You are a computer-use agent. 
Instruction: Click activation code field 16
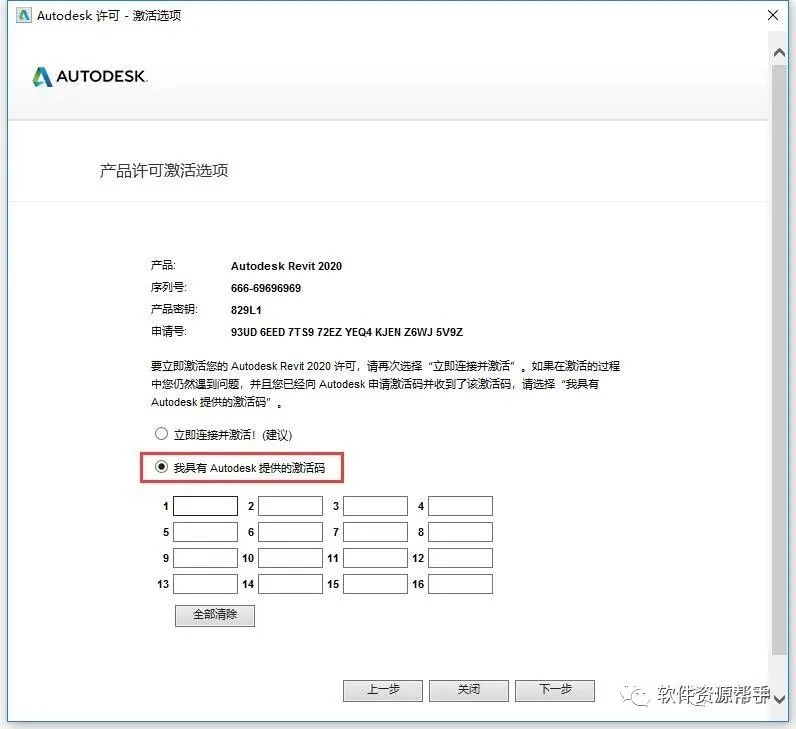click(460, 584)
